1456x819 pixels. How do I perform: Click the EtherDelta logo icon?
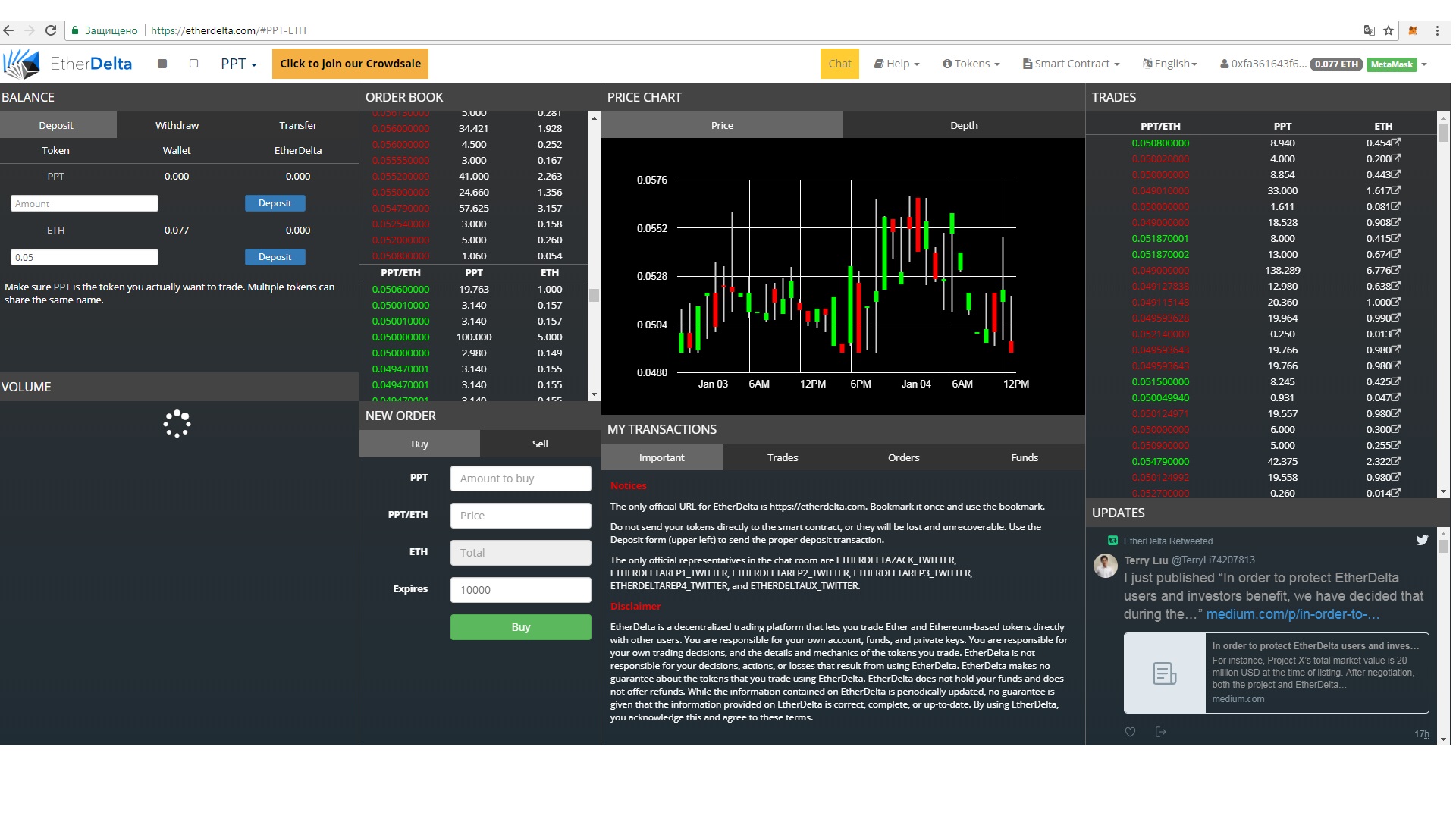[21, 64]
